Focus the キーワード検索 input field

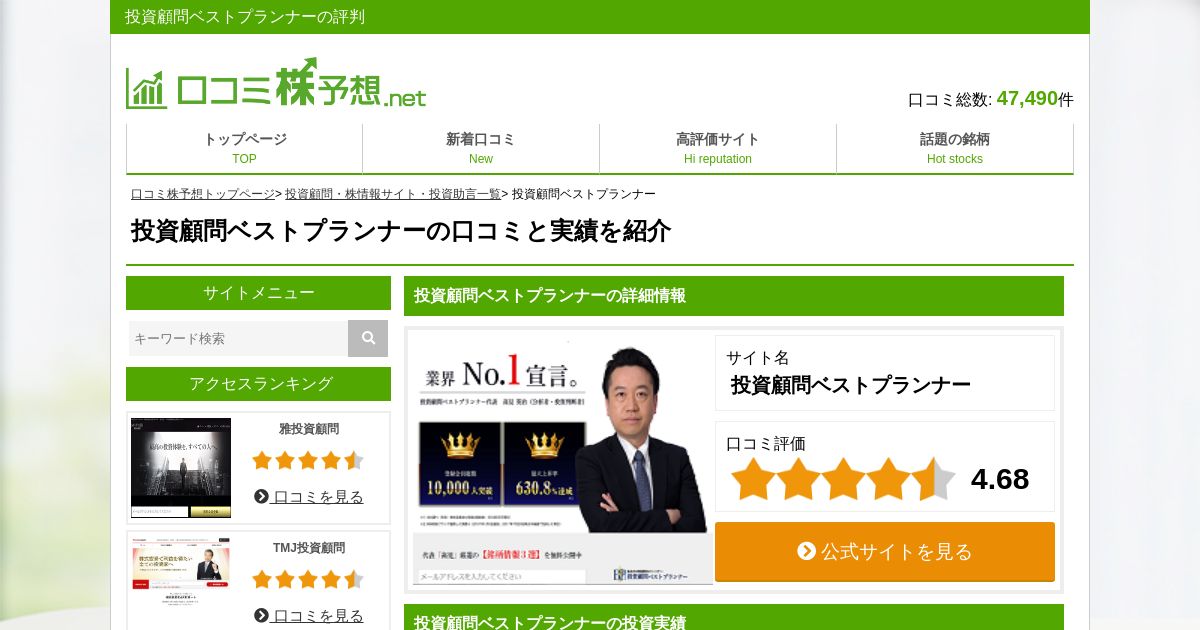[238, 338]
